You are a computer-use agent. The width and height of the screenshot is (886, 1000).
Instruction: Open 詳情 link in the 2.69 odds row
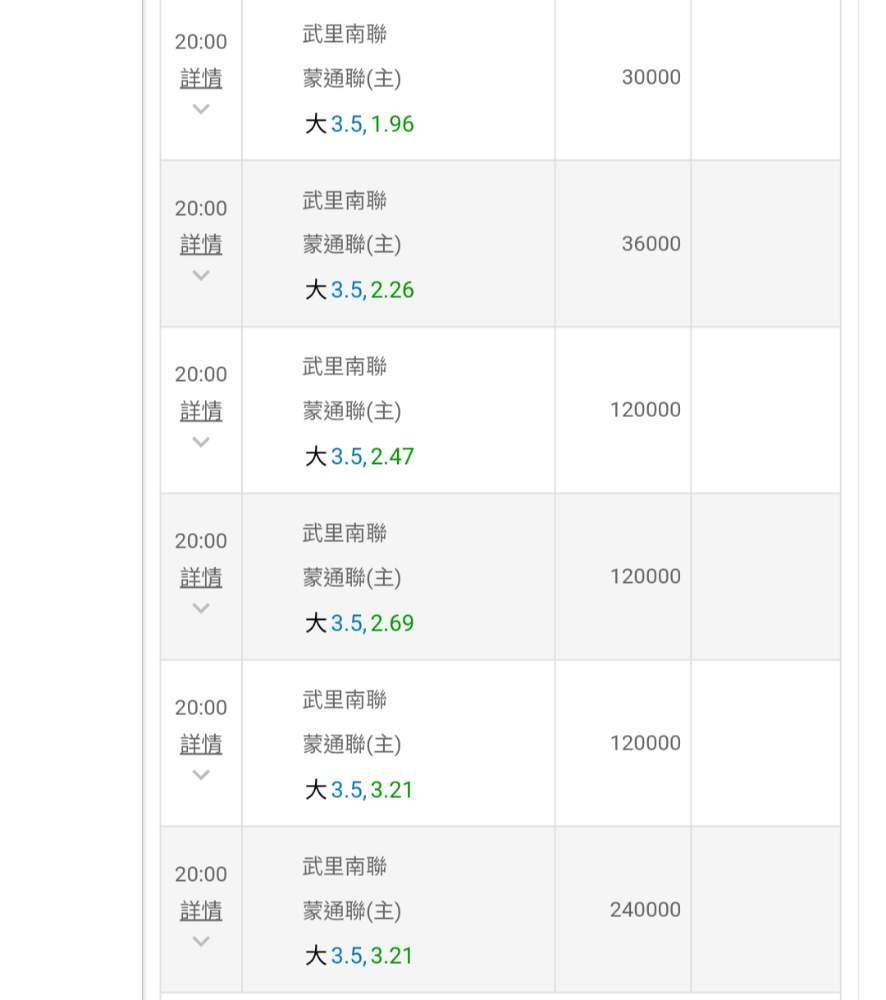(201, 578)
